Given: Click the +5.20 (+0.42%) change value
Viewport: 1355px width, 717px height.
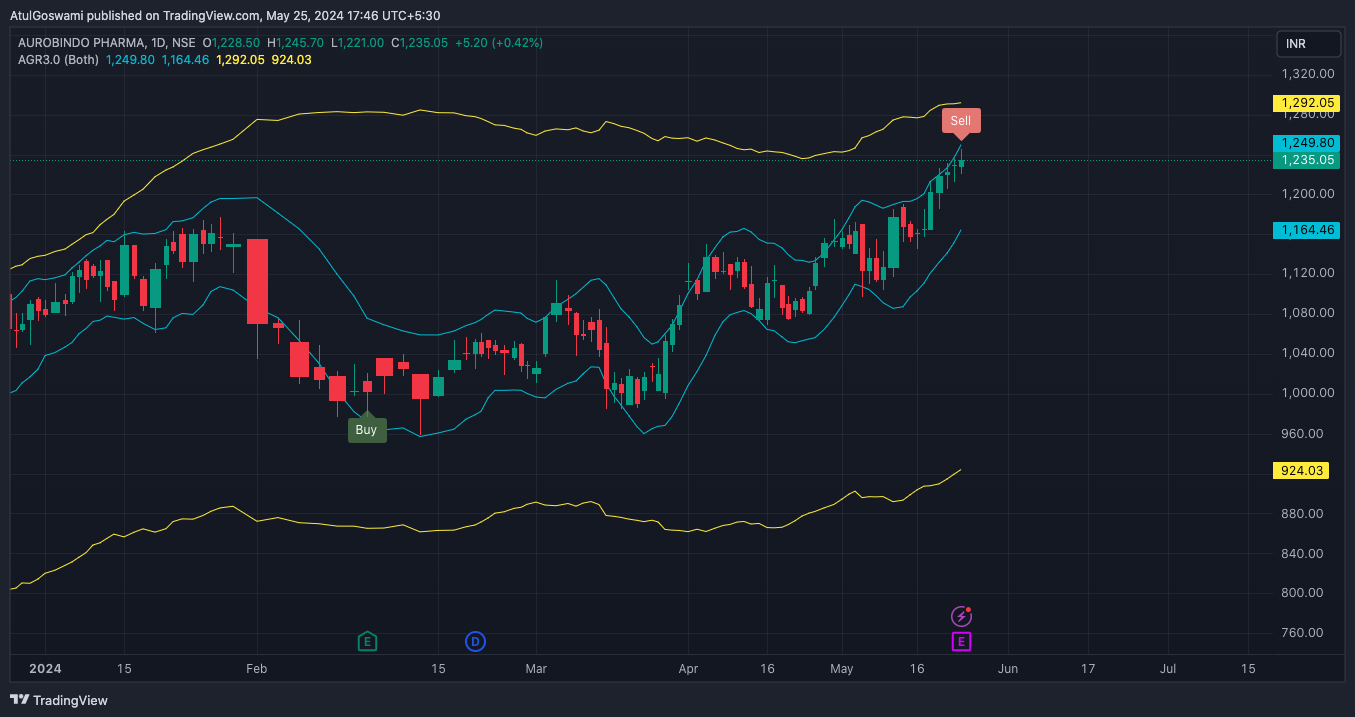Looking at the screenshot, I should [x=498, y=43].
